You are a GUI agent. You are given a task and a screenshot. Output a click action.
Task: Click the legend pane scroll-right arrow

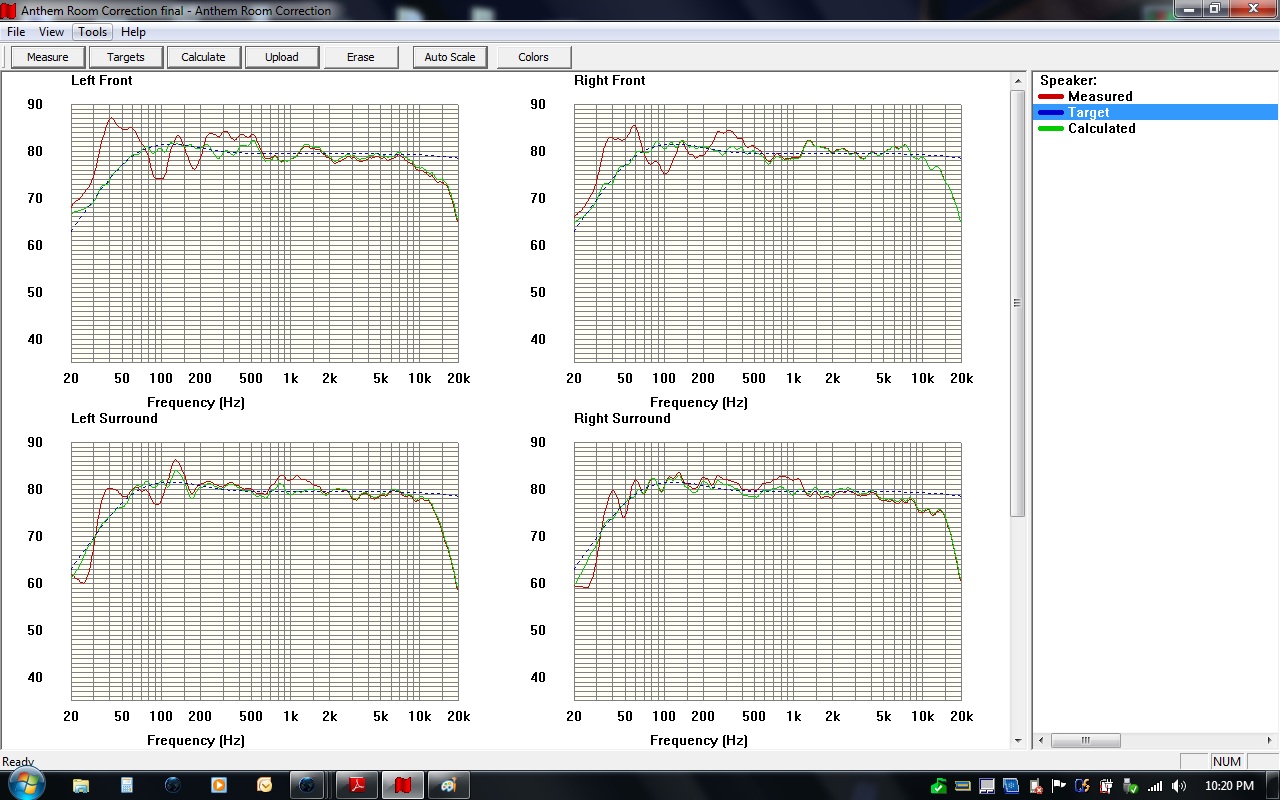(x=1270, y=741)
